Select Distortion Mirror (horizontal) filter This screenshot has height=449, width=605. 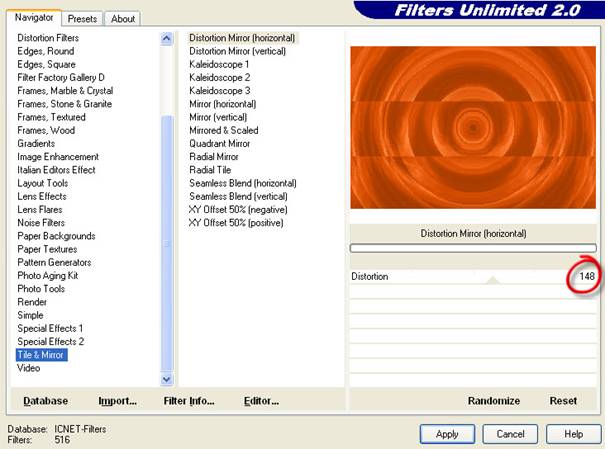[x=242, y=38]
